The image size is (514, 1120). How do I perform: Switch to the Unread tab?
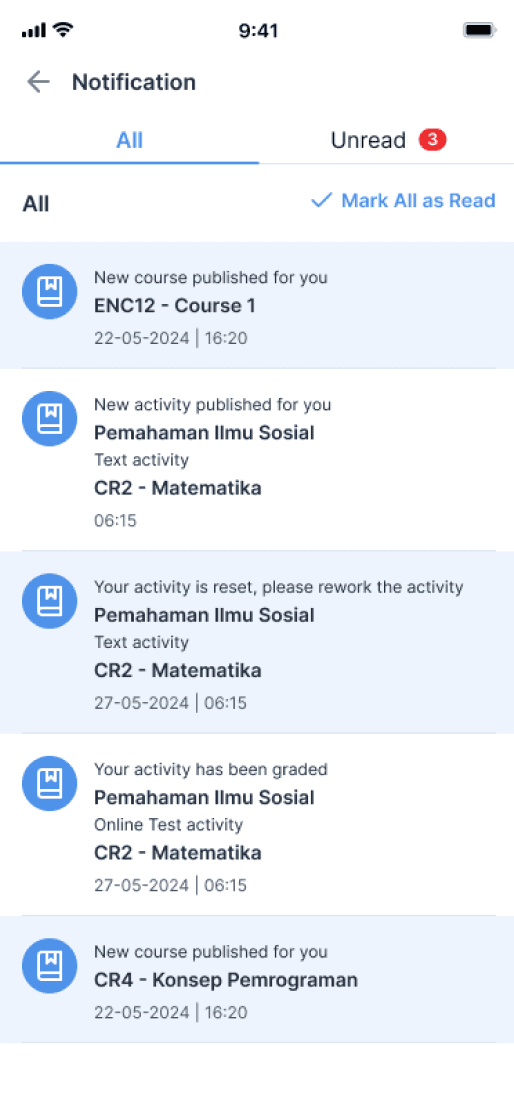[x=387, y=140]
